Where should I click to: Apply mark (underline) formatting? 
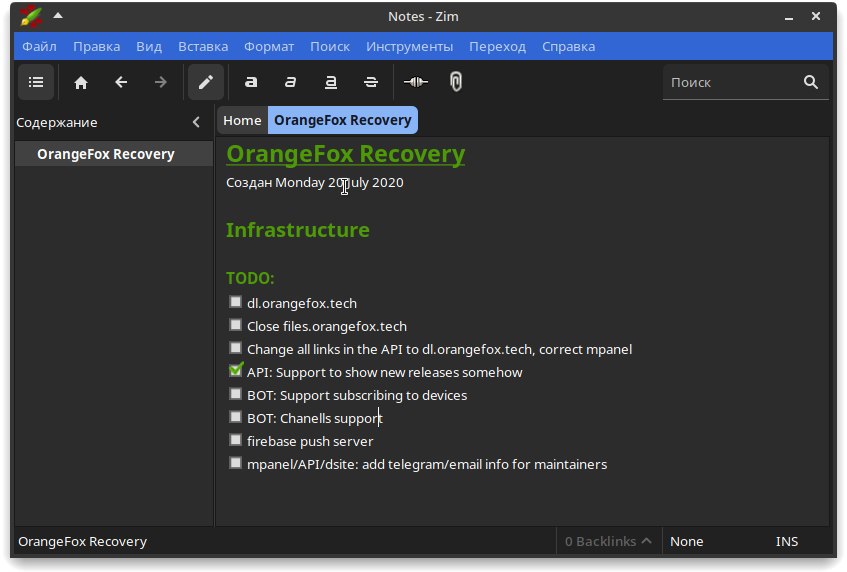coord(331,82)
